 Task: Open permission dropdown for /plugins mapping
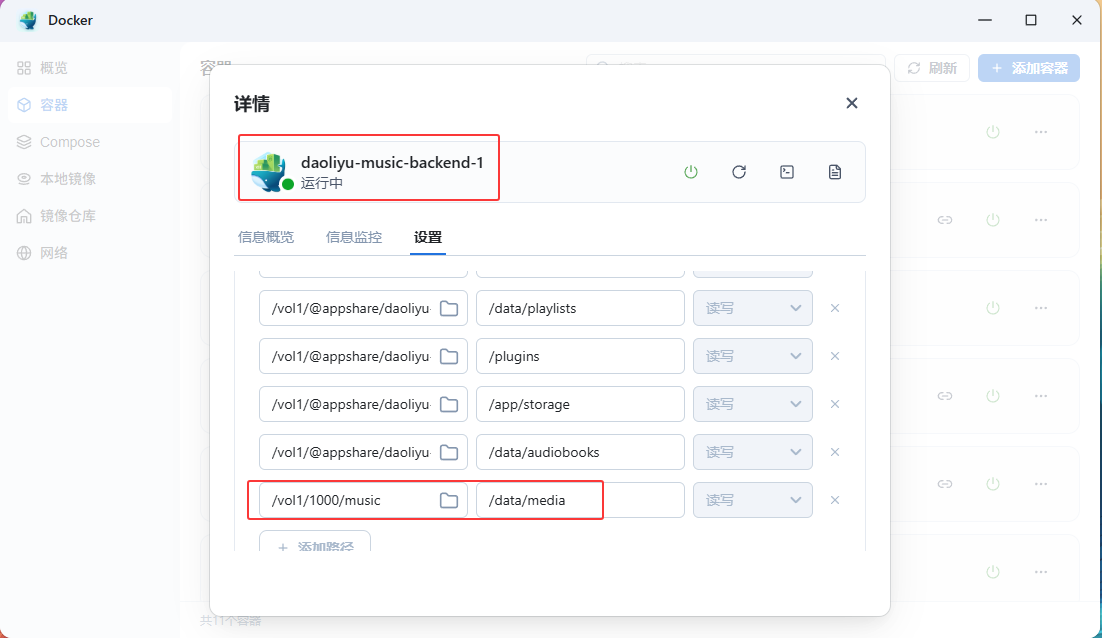[x=752, y=356]
